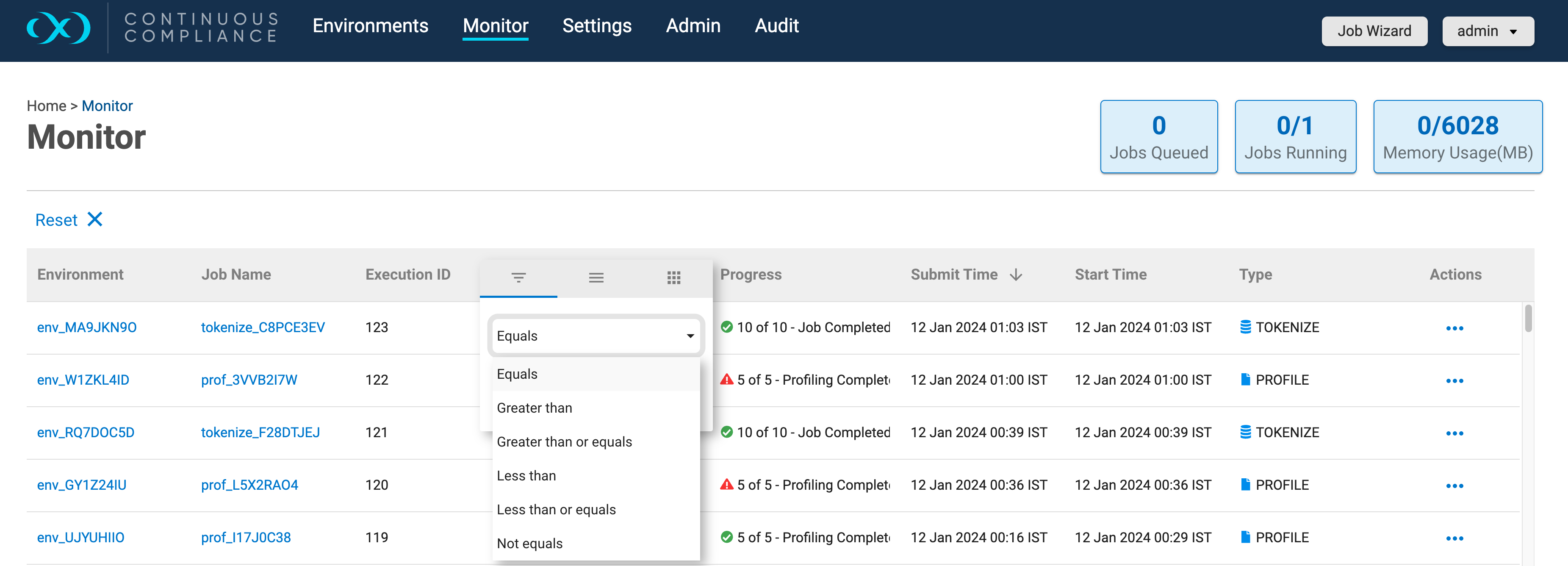Screen dimensions: 1568x566
Task: Open actions ellipsis for prof_I17J0C38 row
Action: click(x=1455, y=538)
